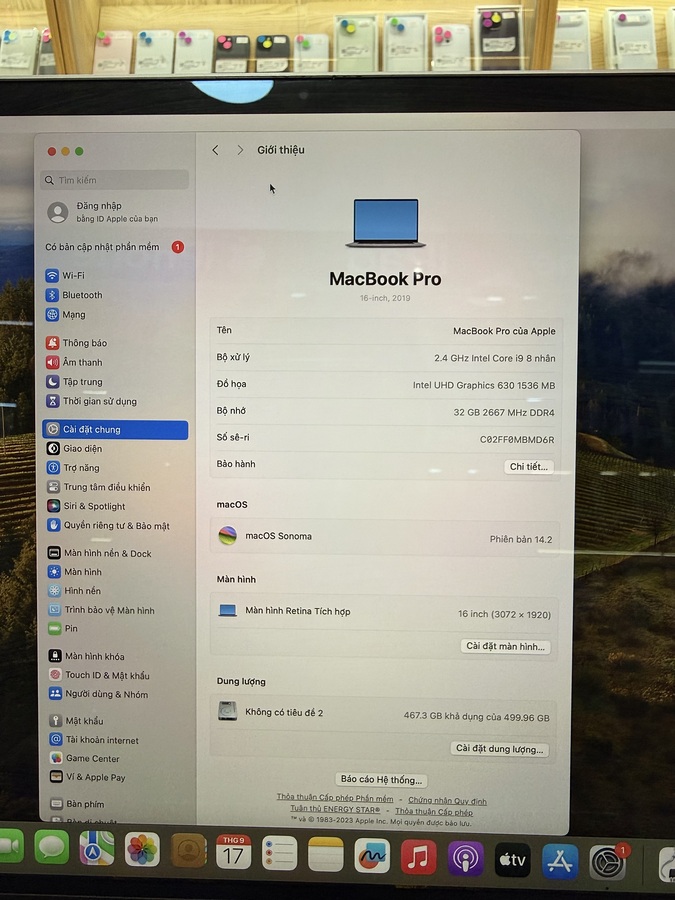Open Màn hình display settings in sidebar
Image resolution: width=675 pixels, height=900 pixels.
(x=75, y=572)
